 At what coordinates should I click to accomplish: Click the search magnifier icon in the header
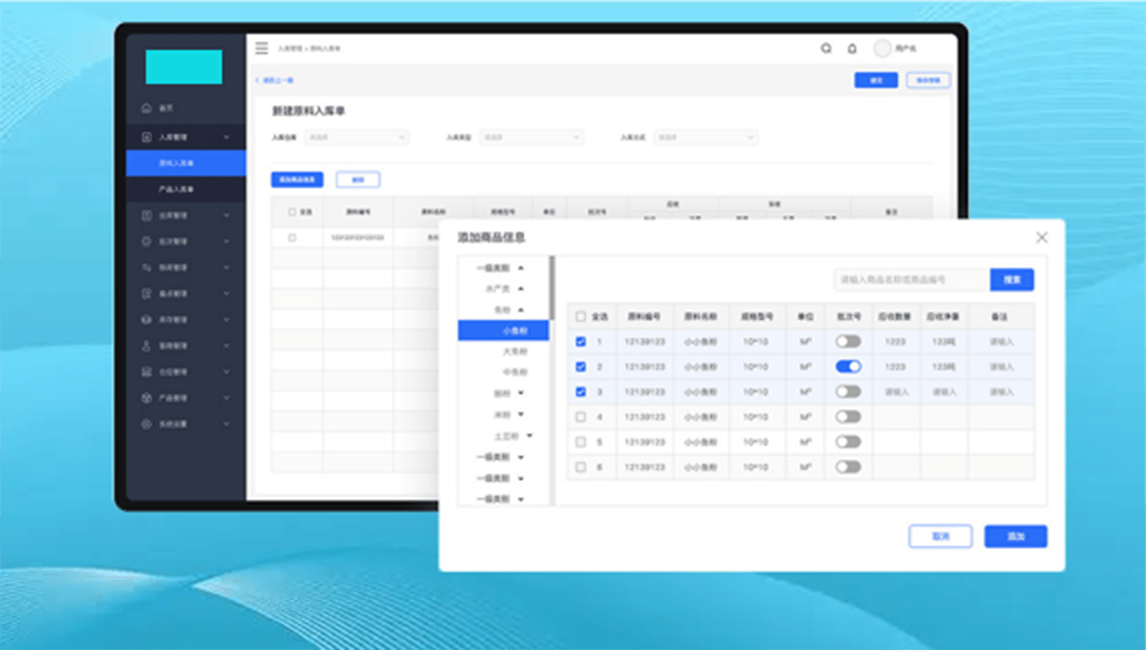pyautogui.click(x=826, y=48)
